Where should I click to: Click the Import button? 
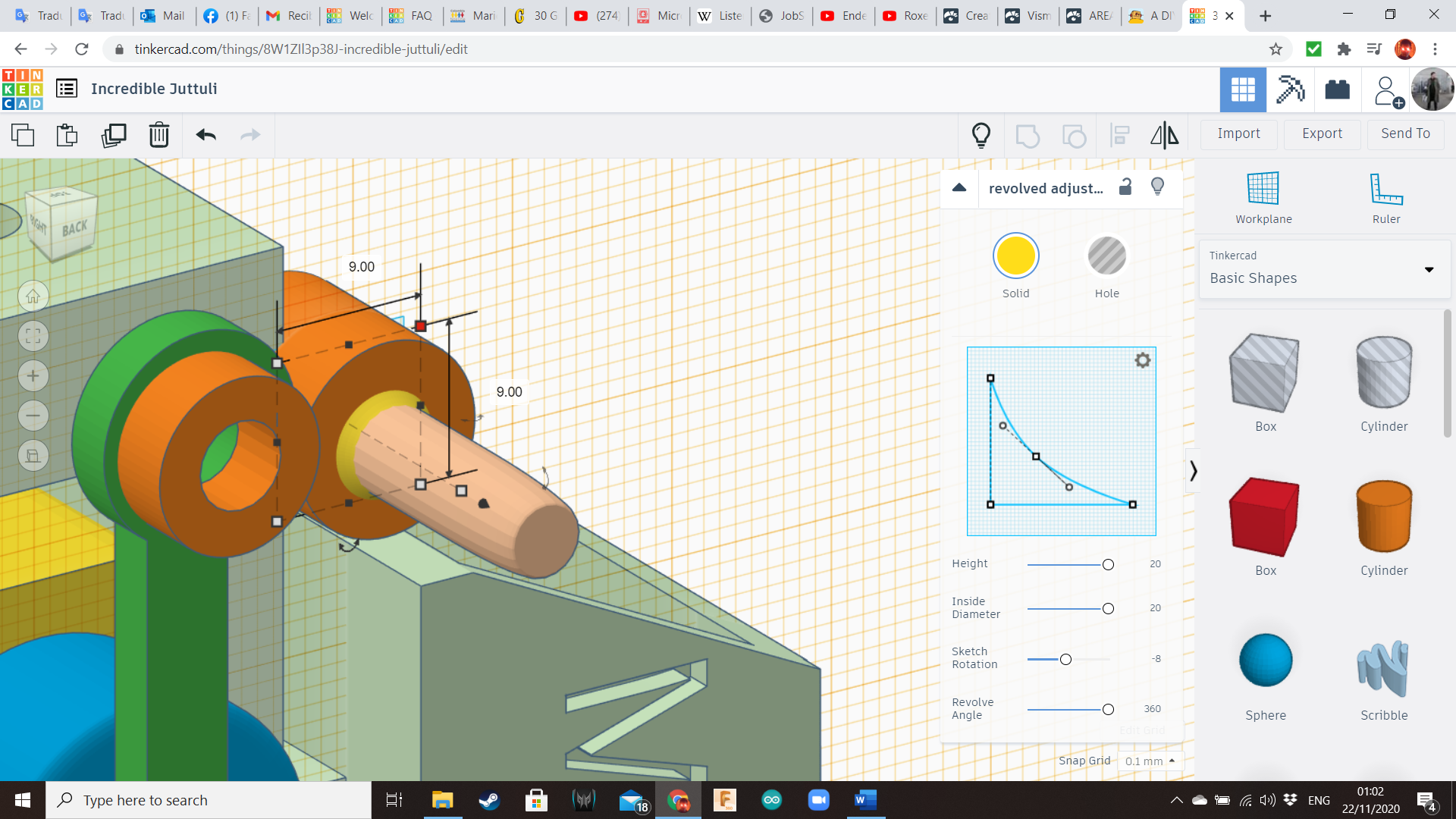1238,133
